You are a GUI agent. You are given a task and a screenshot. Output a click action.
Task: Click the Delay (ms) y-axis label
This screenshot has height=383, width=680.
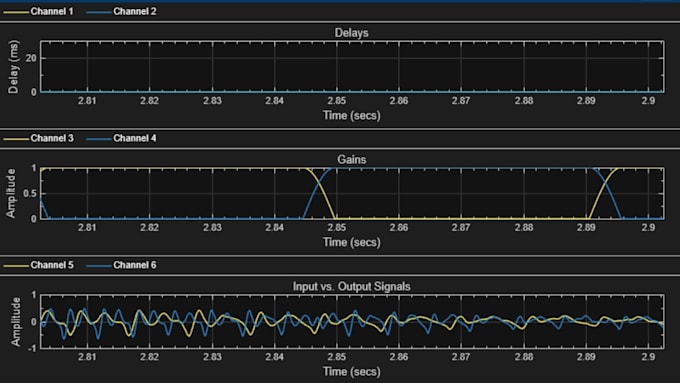click(x=14, y=67)
